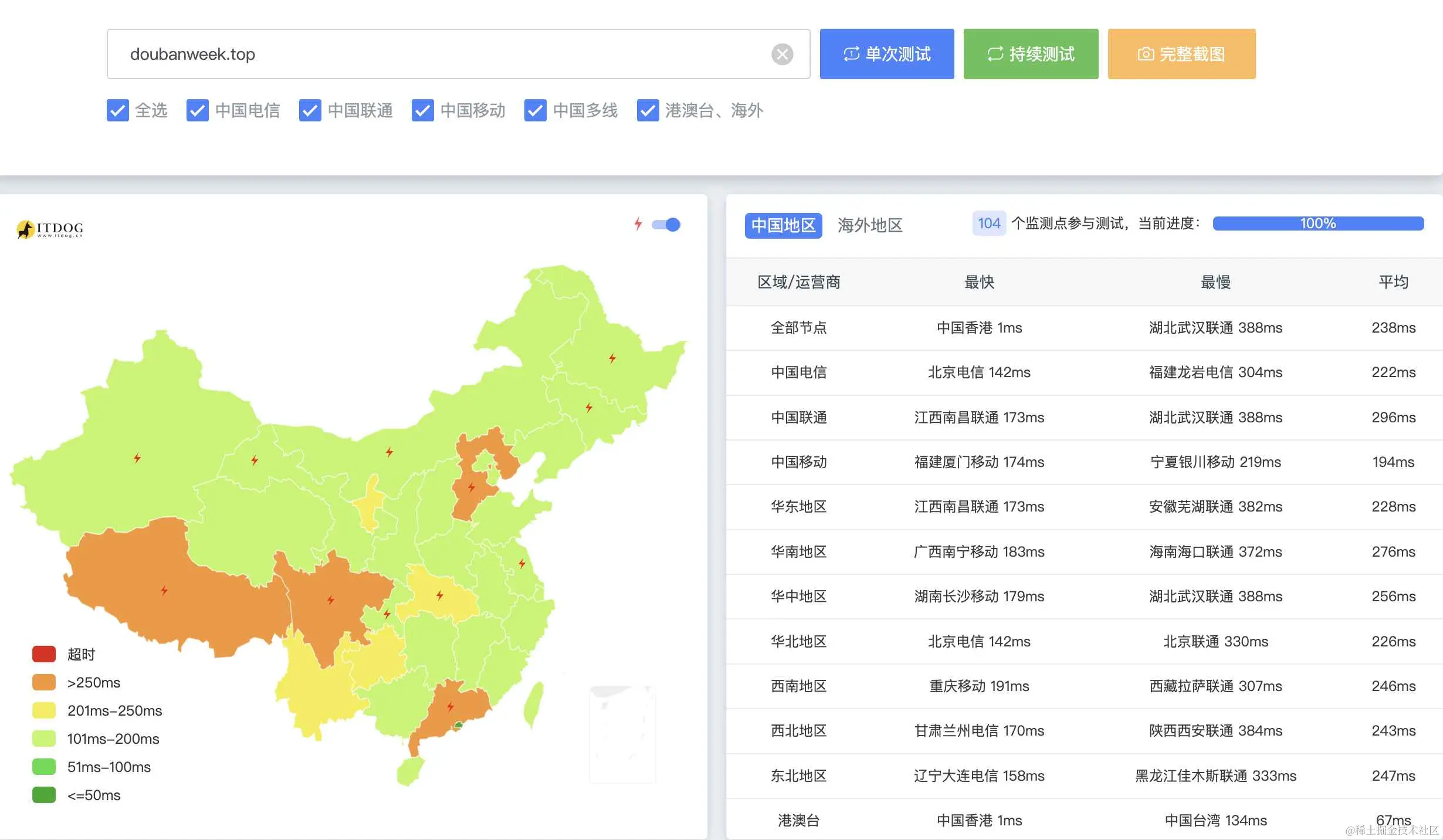Toggle the 港澳台、海外 checkbox
Viewport: 1443px width, 840px height.
pyautogui.click(x=648, y=110)
